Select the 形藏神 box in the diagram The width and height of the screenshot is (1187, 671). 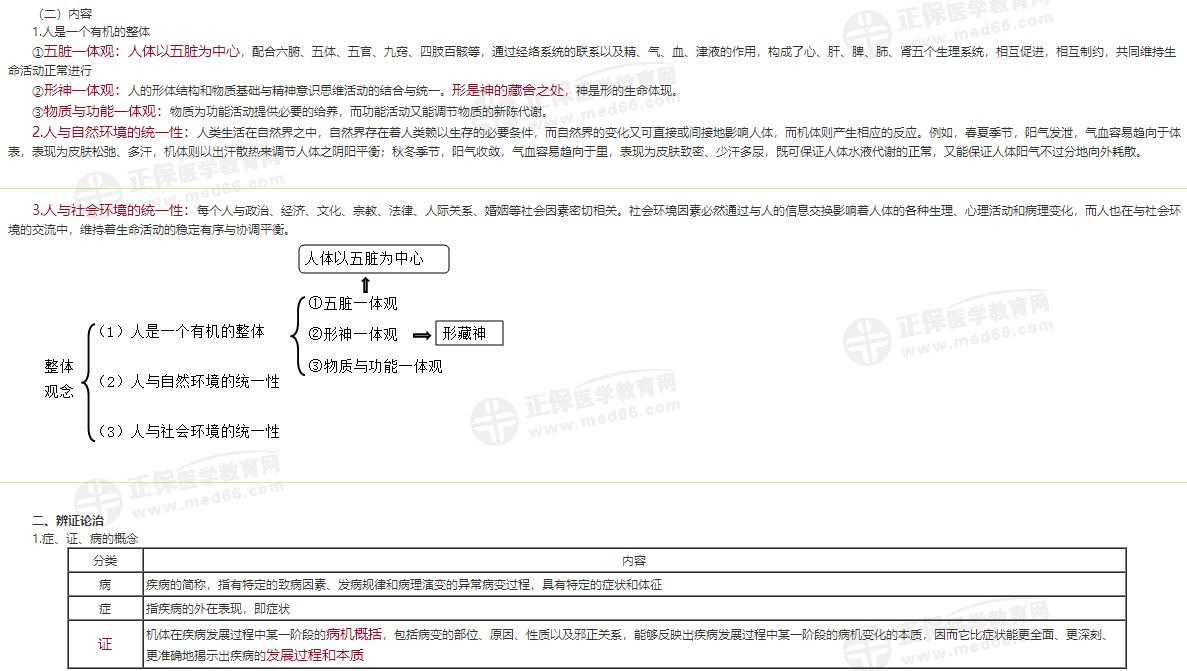[469, 334]
